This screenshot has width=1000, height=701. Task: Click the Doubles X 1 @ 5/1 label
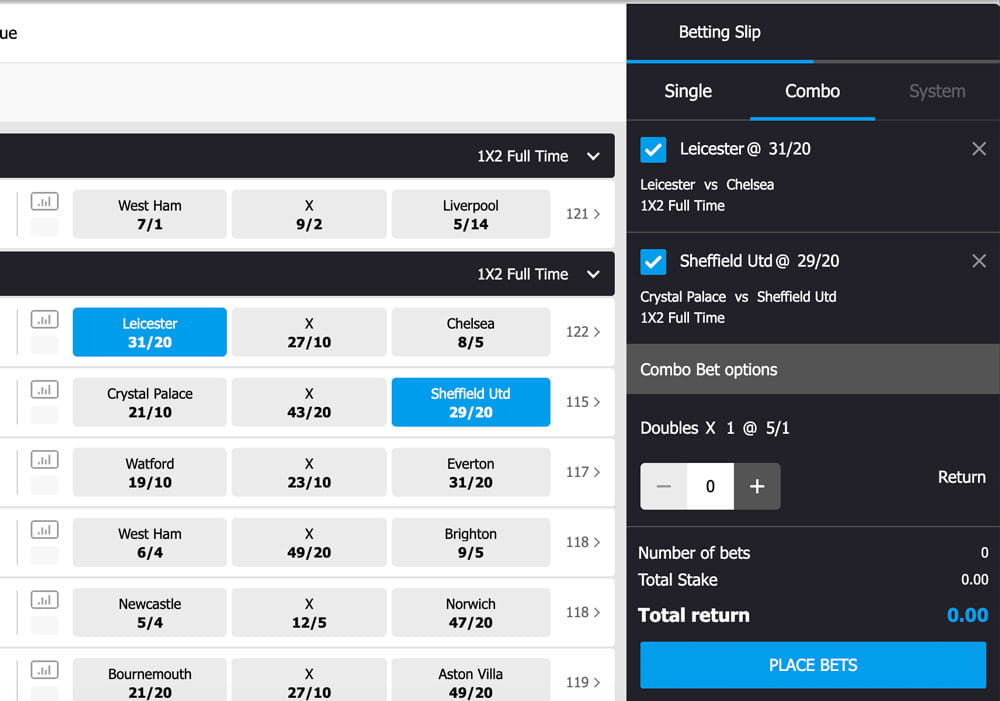[715, 428]
